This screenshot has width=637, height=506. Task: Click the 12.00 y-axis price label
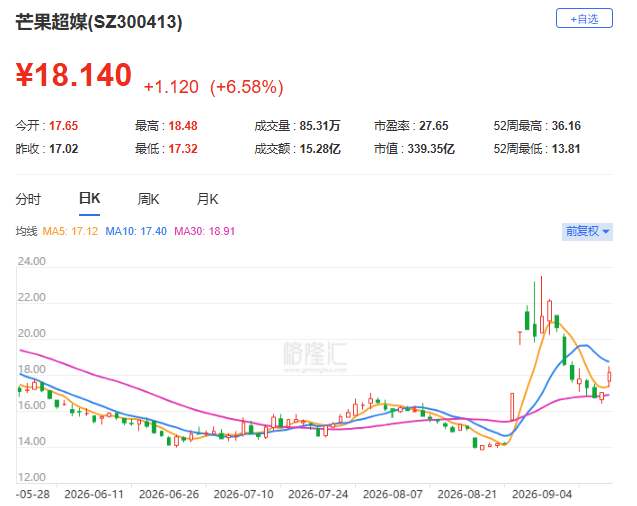[x=32, y=477]
